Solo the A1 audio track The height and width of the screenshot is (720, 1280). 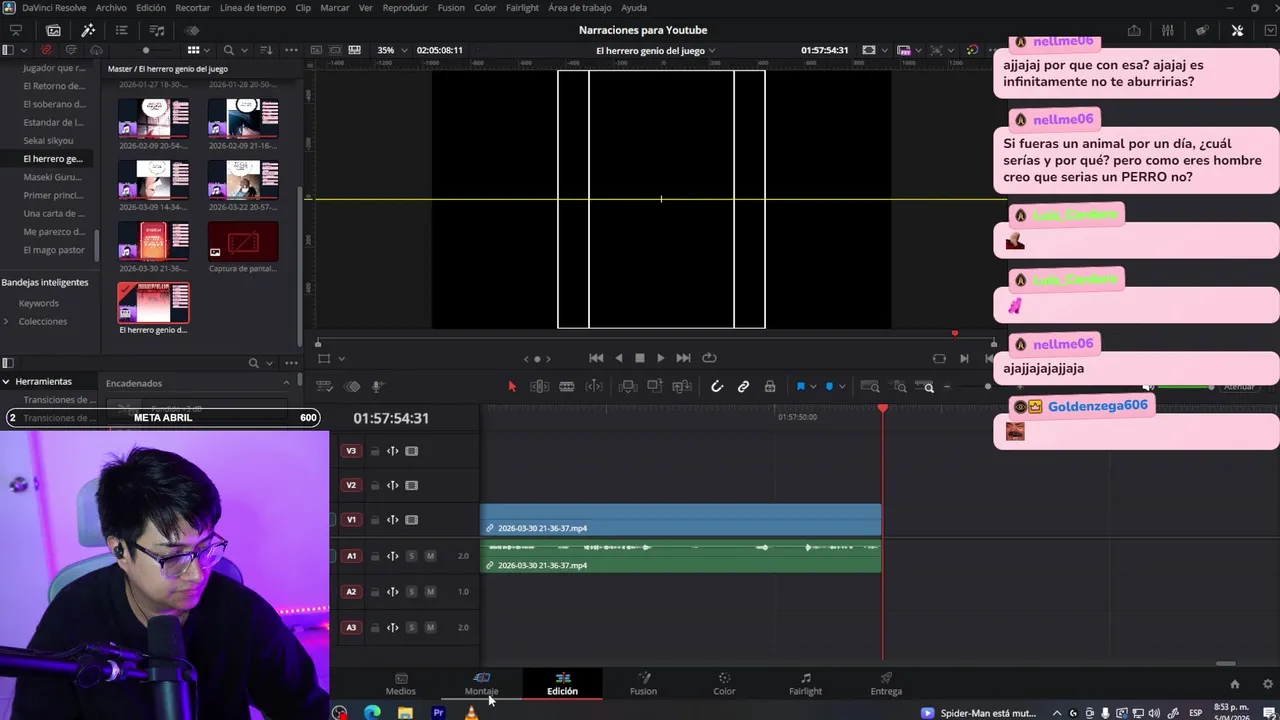point(411,556)
